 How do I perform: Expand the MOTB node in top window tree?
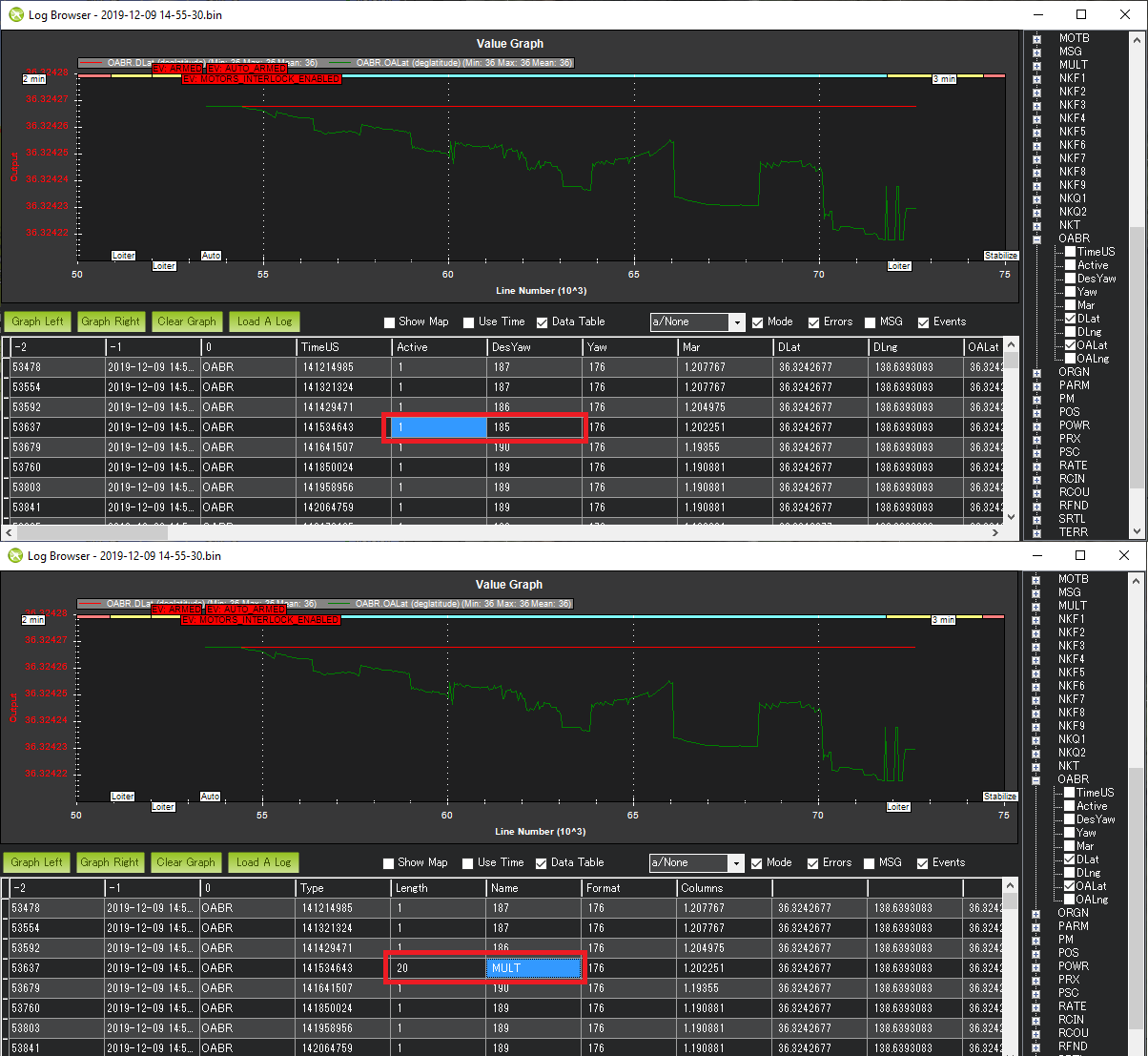pos(1036,38)
